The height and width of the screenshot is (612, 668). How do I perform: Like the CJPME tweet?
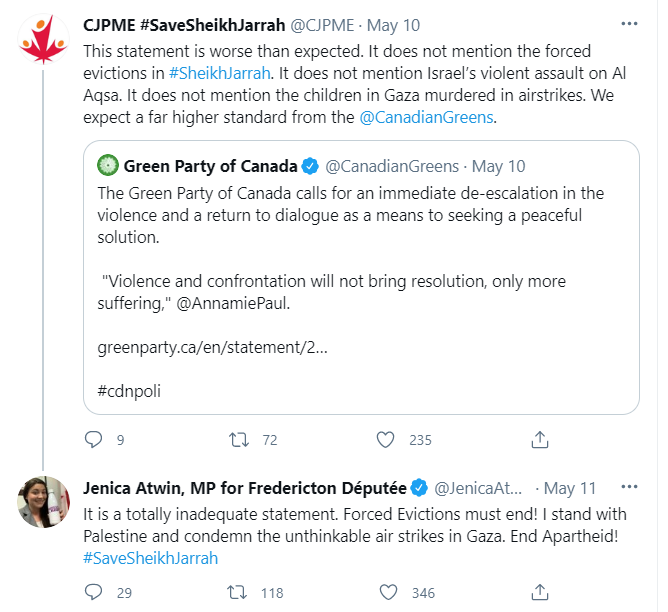(386, 440)
